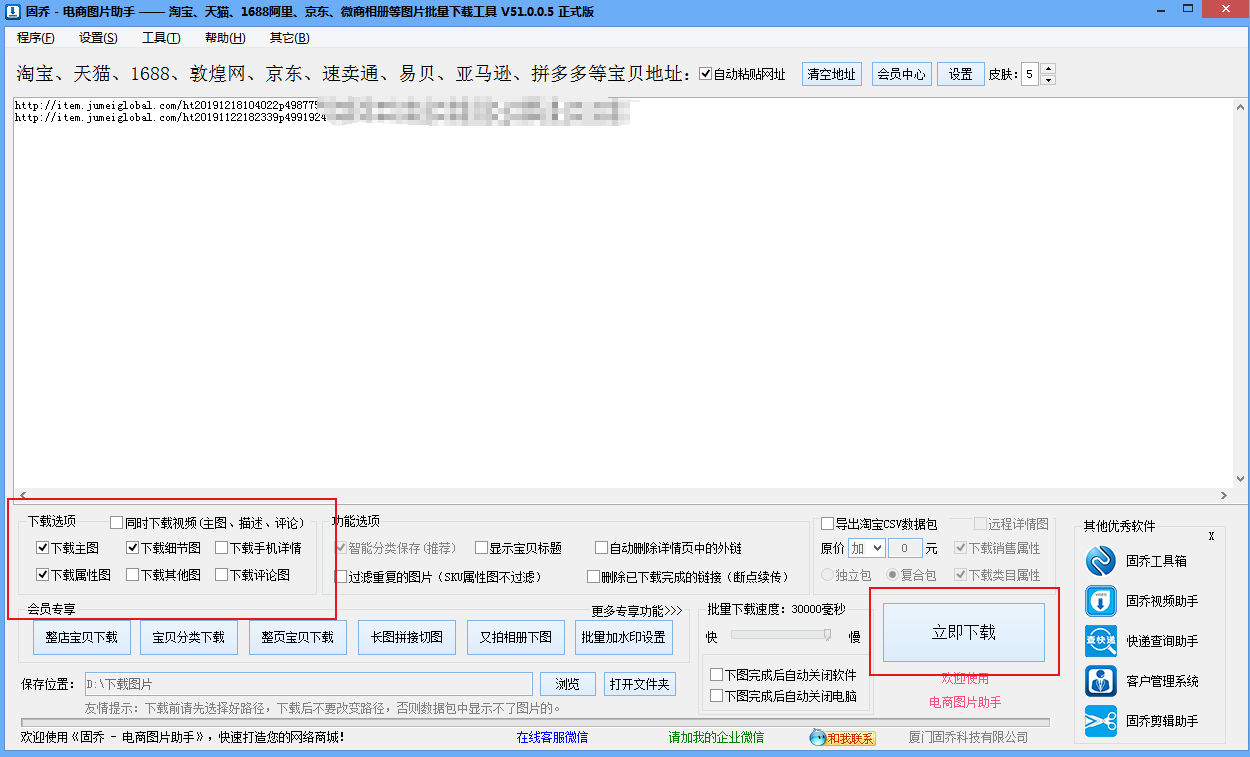This screenshot has width=1250, height=757.
Task: Click 宝贝分类下载 button
Action: click(188, 637)
